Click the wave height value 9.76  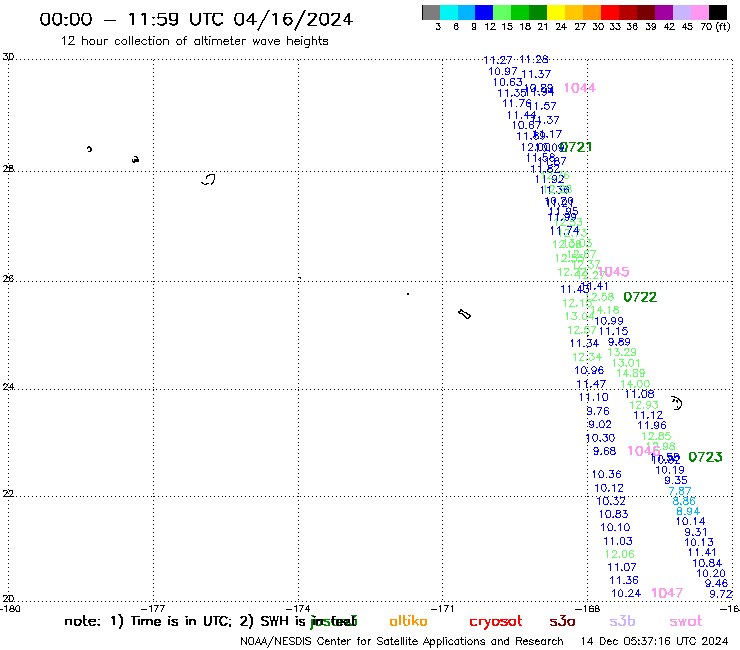point(598,411)
